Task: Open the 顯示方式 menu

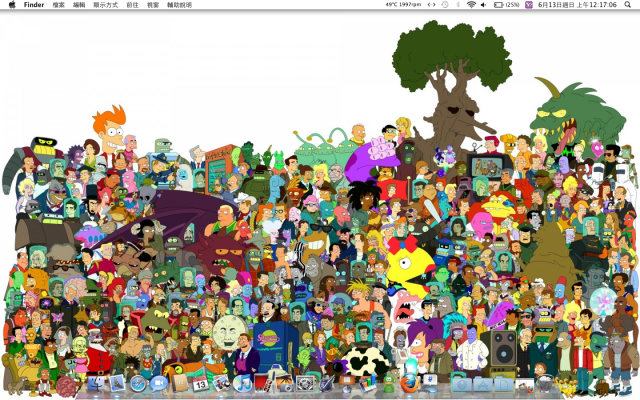Action: pos(106,5)
